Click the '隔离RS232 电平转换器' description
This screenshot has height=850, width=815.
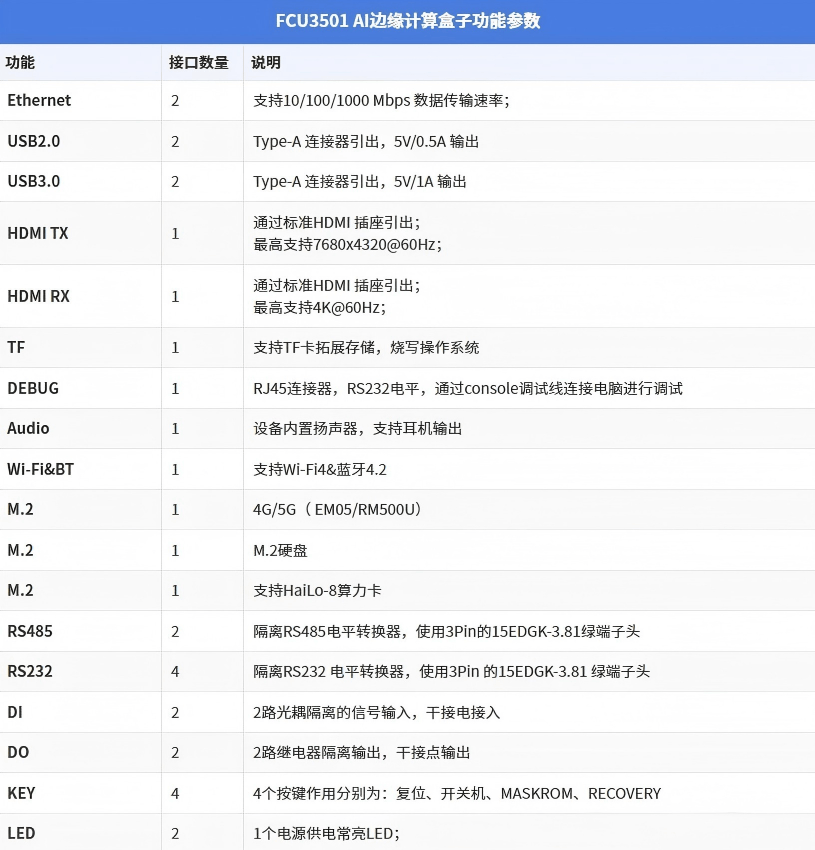click(329, 672)
